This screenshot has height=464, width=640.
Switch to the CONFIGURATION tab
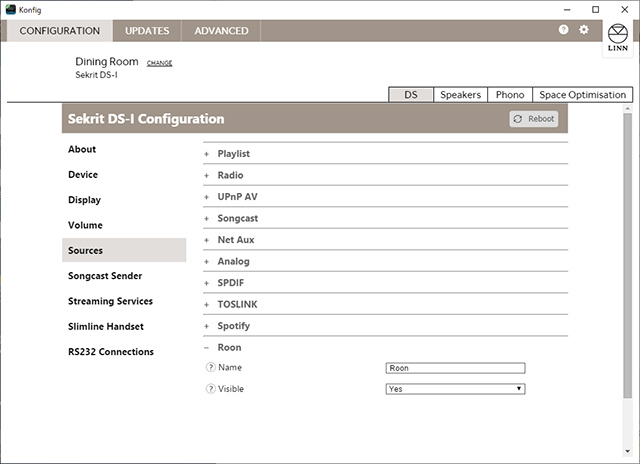tap(60, 31)
